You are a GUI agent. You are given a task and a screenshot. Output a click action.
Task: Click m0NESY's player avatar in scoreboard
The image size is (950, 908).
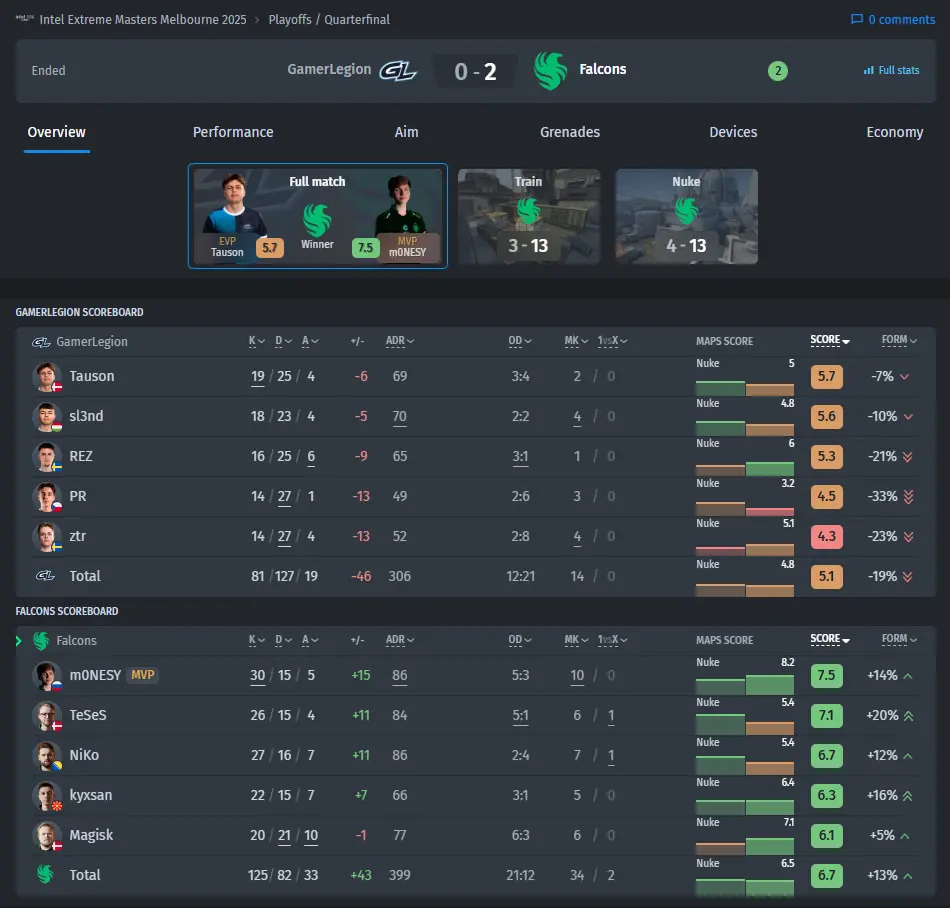(x=47, y=676)
